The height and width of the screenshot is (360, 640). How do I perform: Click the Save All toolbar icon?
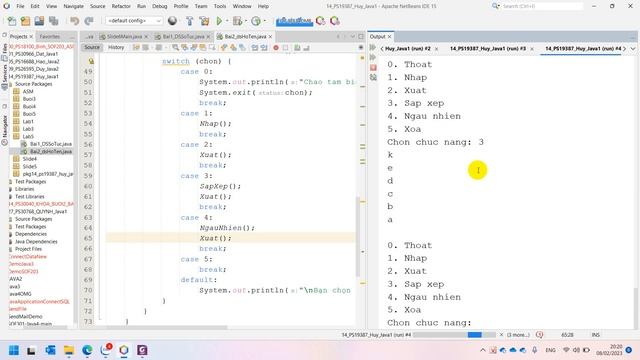click(53, 21)
